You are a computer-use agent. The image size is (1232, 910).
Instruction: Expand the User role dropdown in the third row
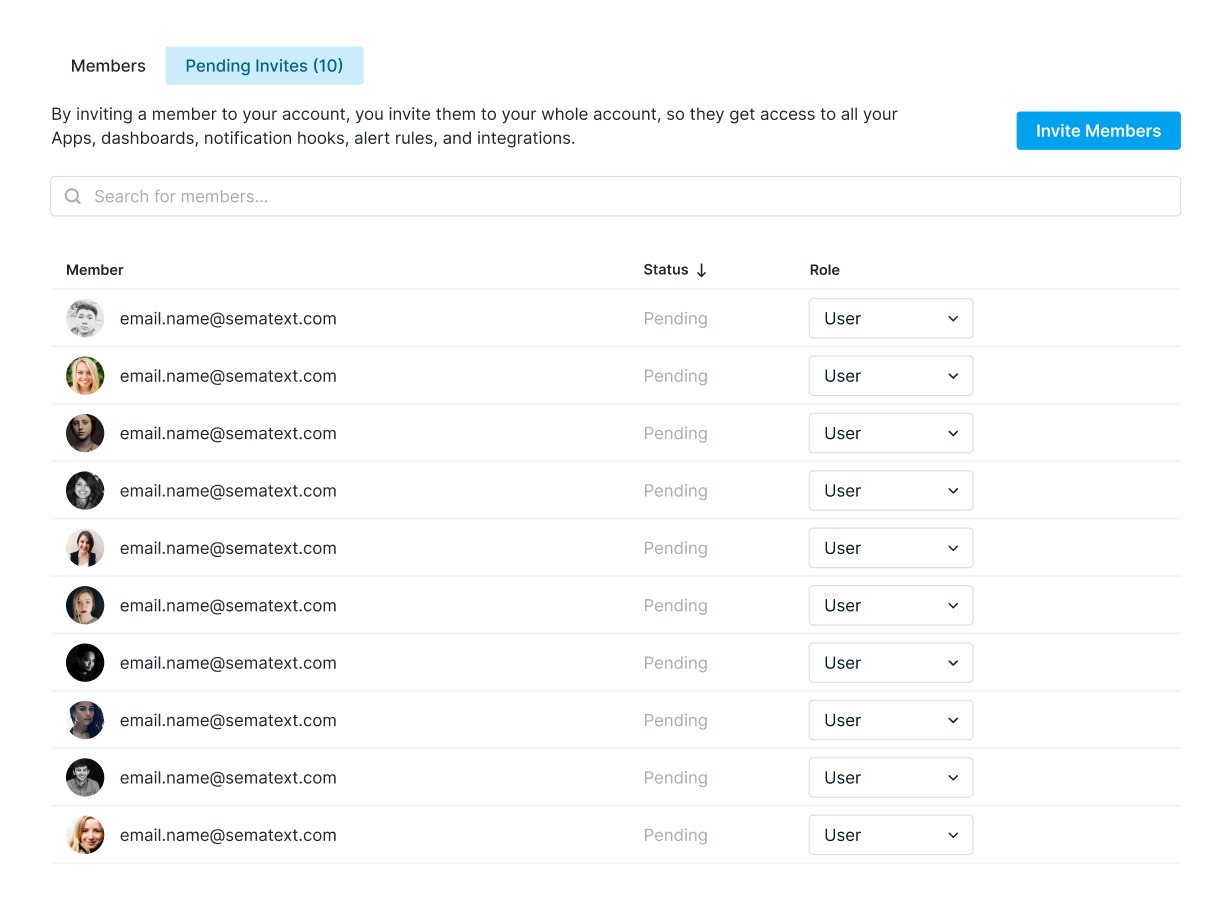pos(891,433)
